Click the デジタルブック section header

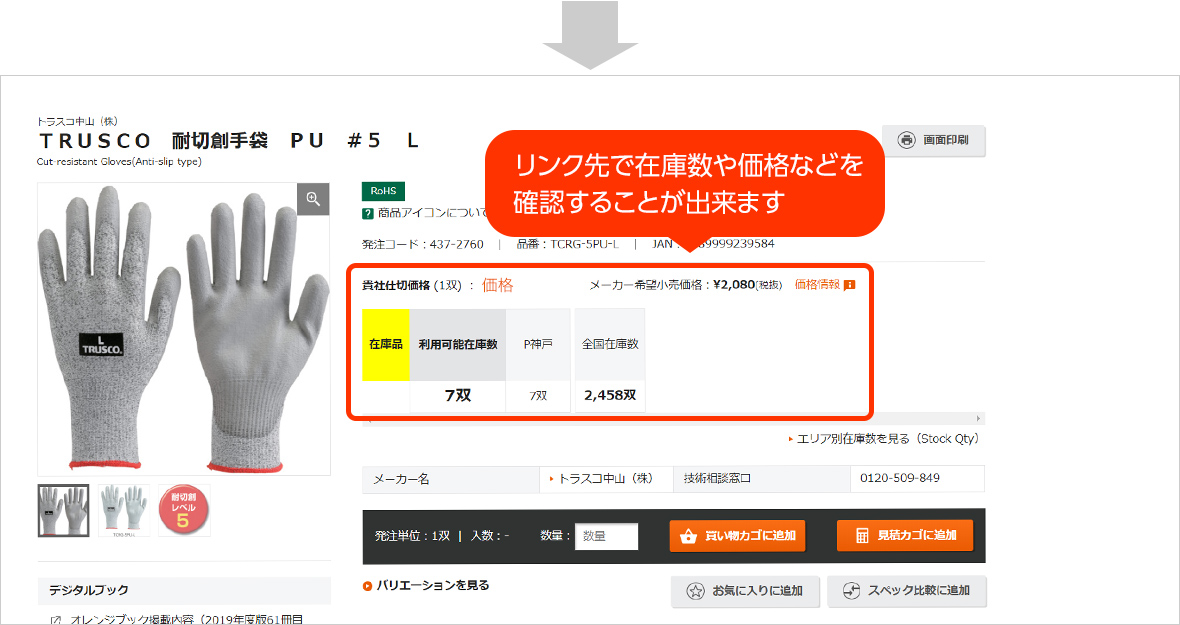(x=184, y=590)
